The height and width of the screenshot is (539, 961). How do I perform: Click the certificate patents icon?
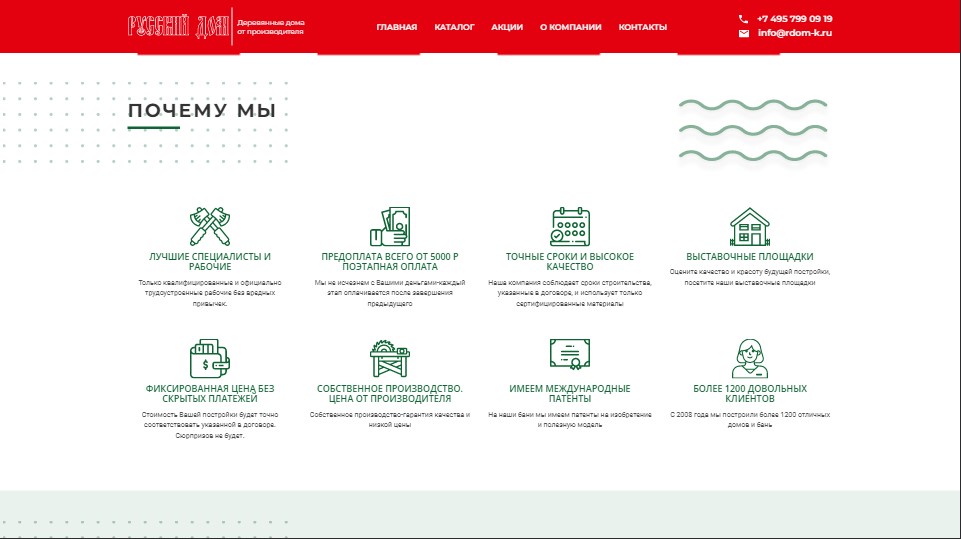pyautogui.click(x=570, y=357)
